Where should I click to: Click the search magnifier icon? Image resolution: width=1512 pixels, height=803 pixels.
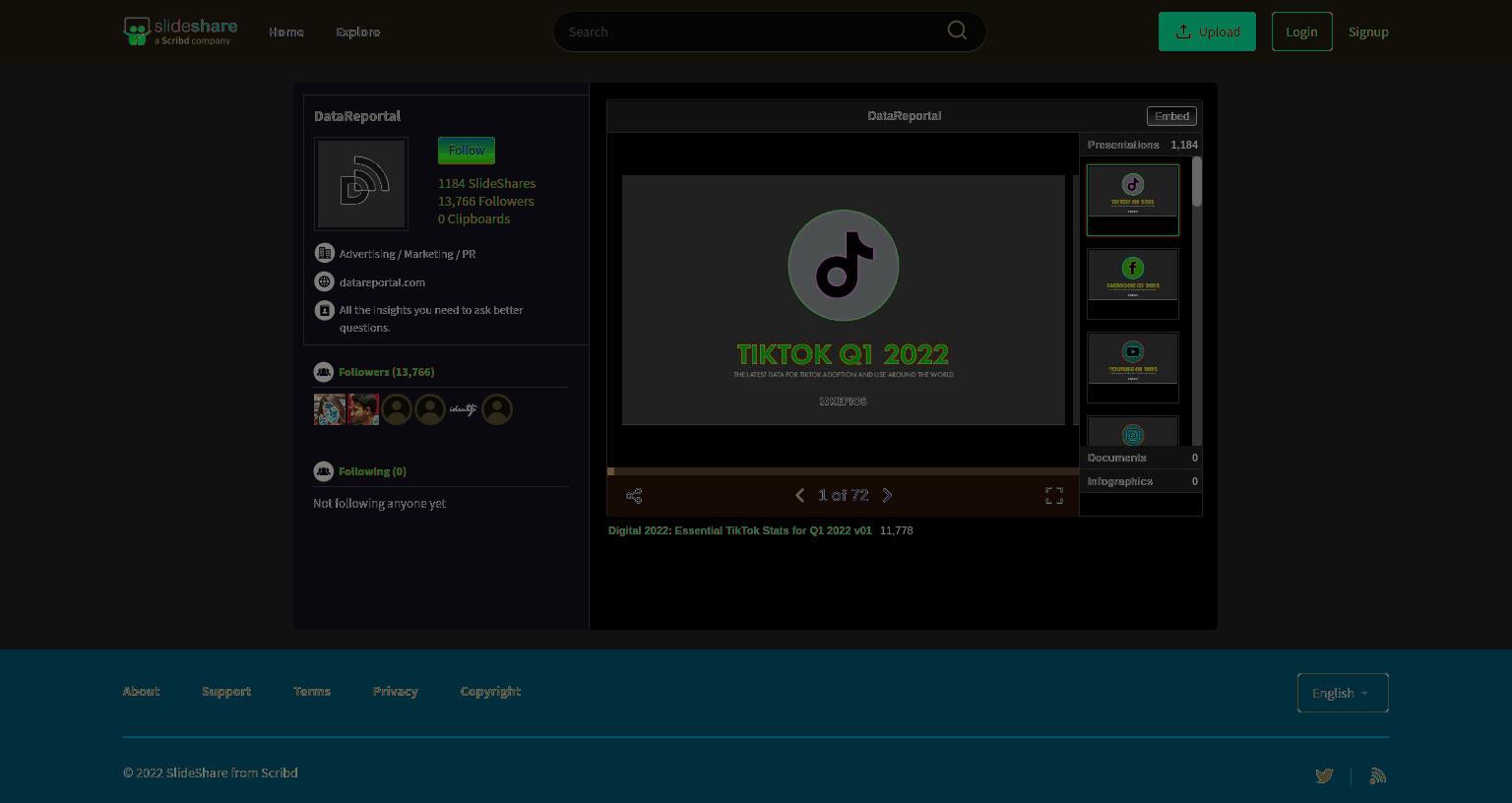[957, 31]
